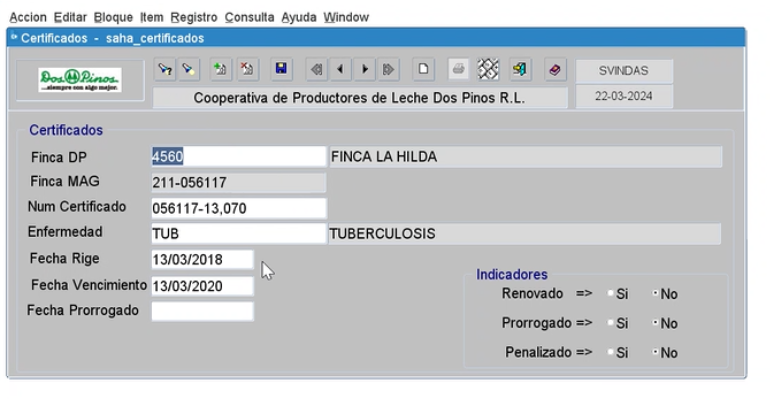Open the Item menu
The height and width of the screenshot is (399, 771).
click(151, 17)
